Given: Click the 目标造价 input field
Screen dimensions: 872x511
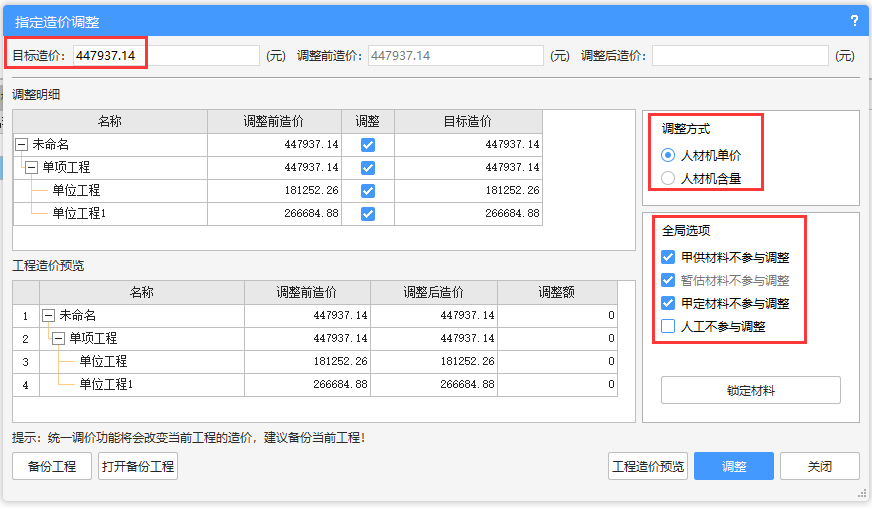Looking at the screenshot, I should 165,56.
